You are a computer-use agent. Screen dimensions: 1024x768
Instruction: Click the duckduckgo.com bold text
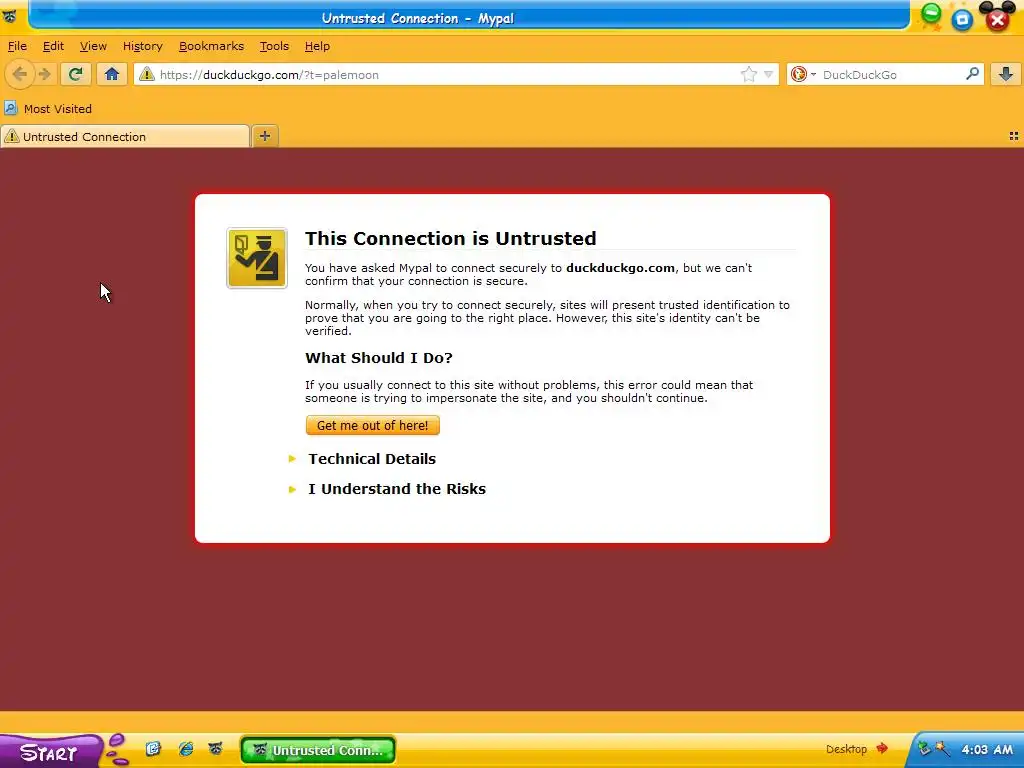pos(620,268)
